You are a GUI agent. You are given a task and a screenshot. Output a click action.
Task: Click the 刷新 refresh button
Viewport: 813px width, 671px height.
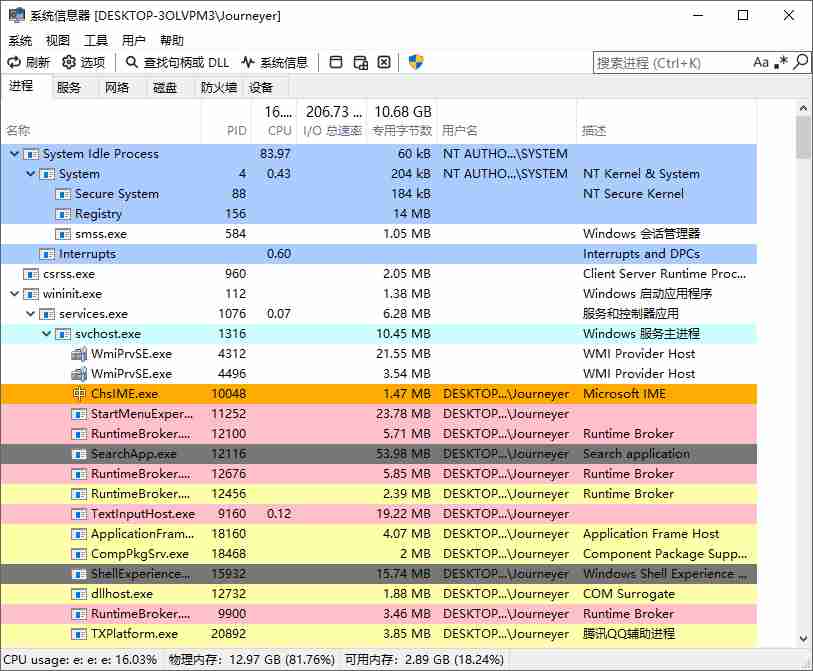point(29,63)
